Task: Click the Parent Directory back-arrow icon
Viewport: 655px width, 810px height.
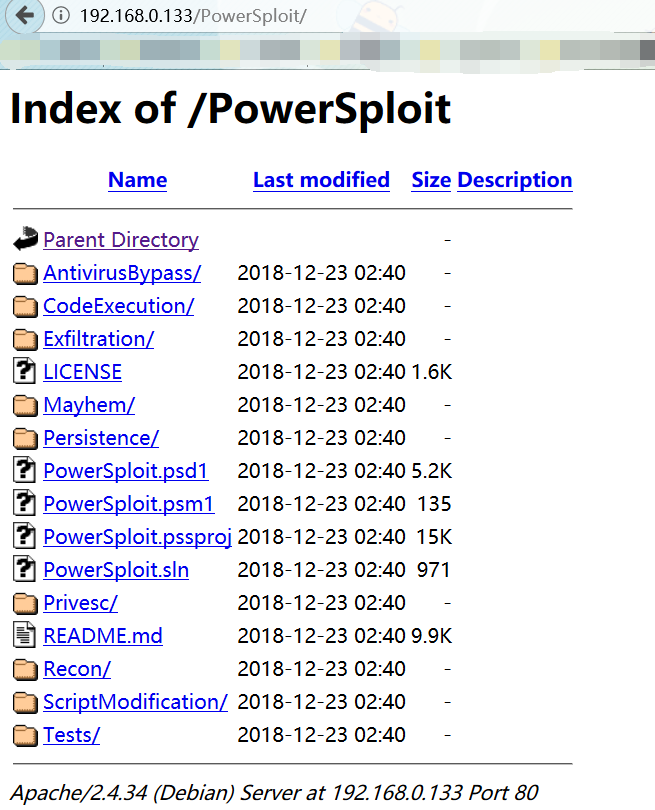Action: pyautogui.click(x=25, y=239)
